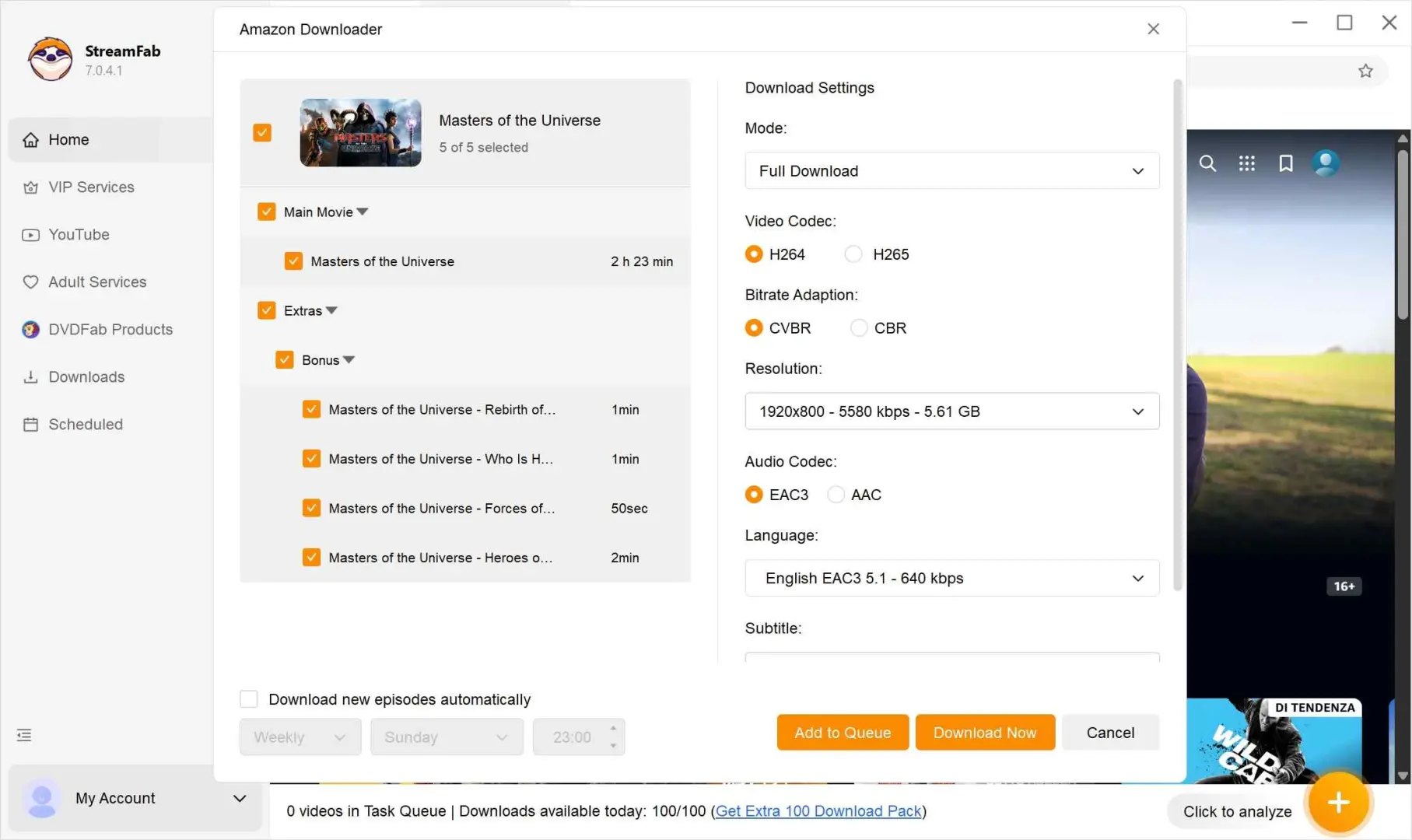Collapse the Main Movie section arrow
Image resolution: width=1412 pixels, height=840 pixels.
coord(363,212)
